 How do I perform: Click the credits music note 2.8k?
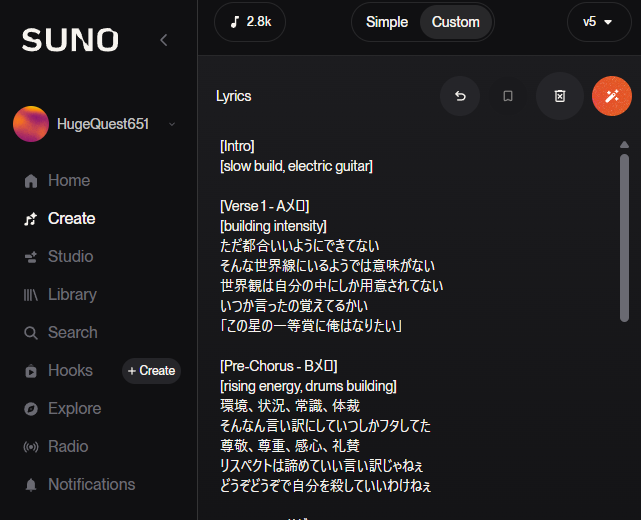[x=250, y=22]
